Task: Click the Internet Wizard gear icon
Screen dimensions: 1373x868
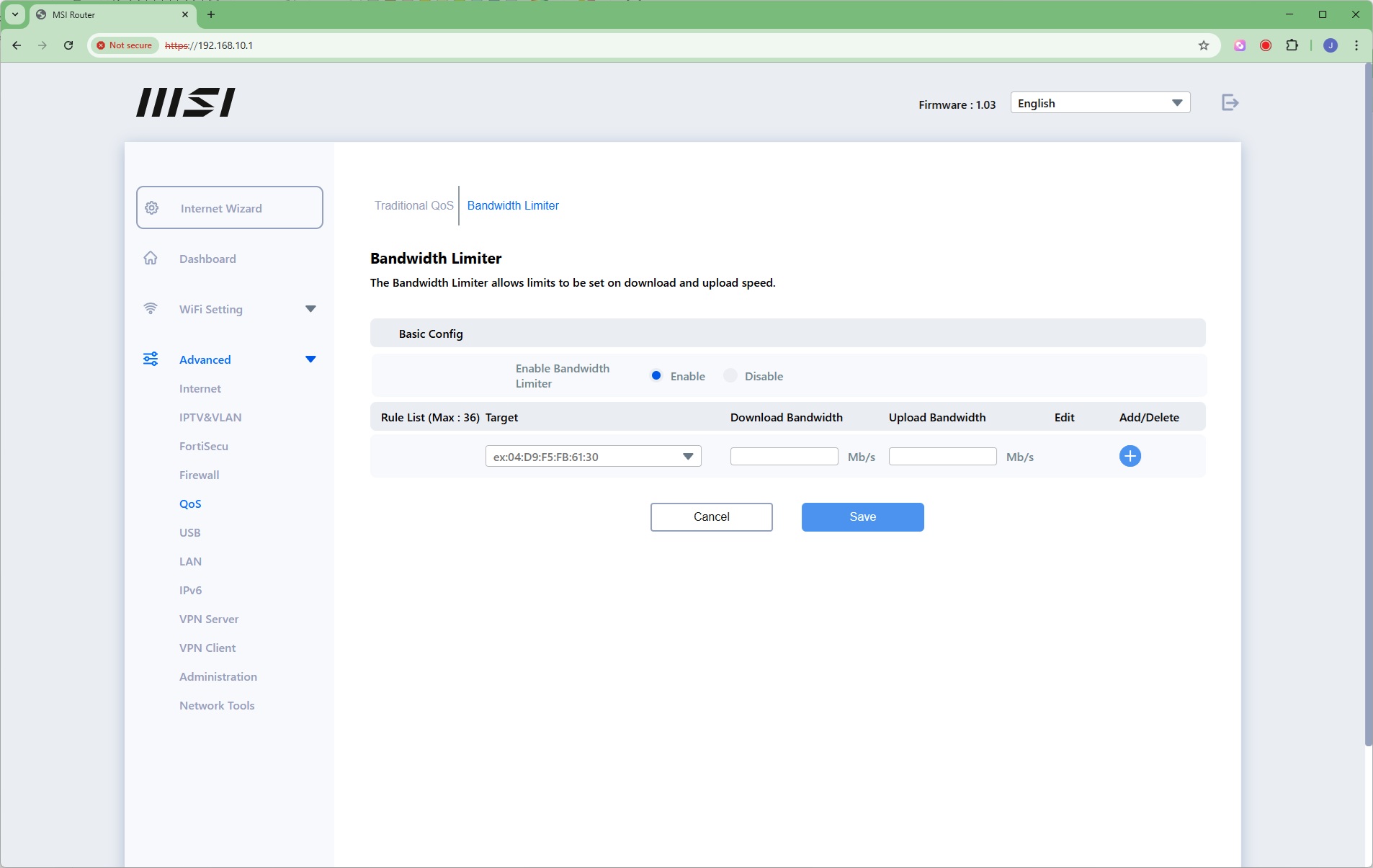Action: coord(152,208)
